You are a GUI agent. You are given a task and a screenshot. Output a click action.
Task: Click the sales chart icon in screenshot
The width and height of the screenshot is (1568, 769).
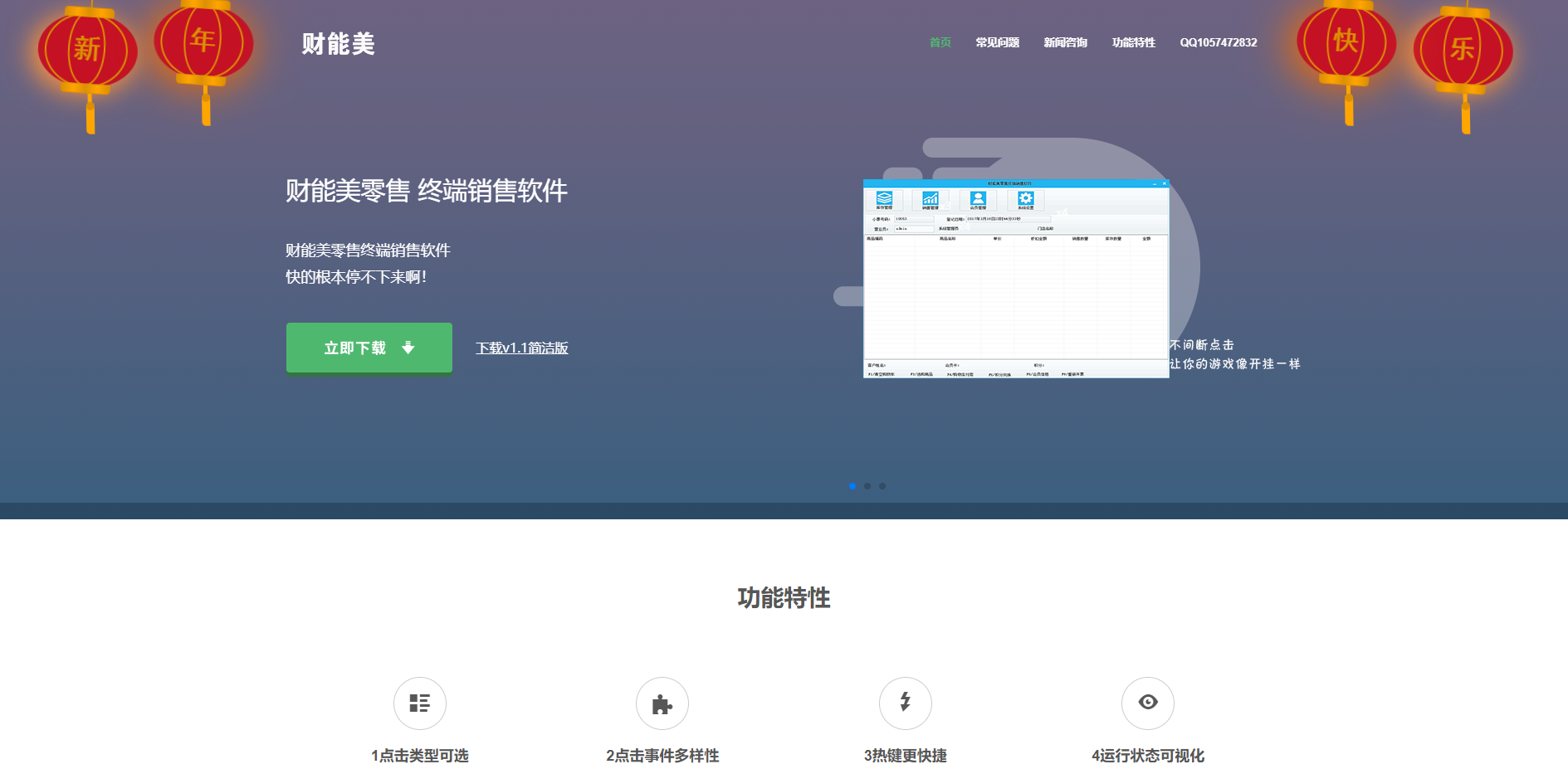931,200
